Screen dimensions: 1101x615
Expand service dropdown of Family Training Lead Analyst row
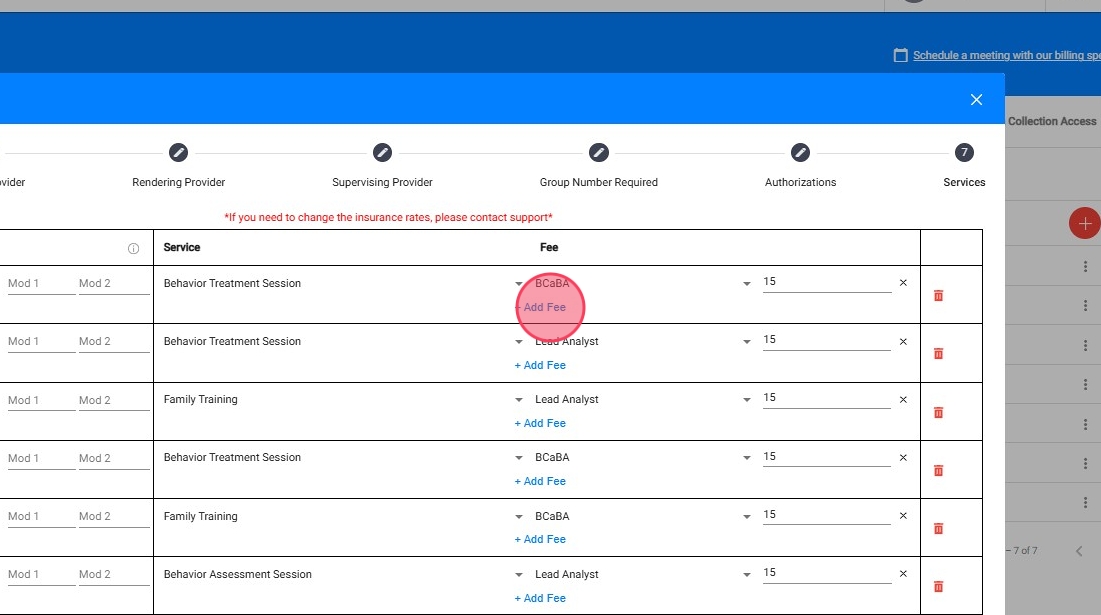point(519,400)
